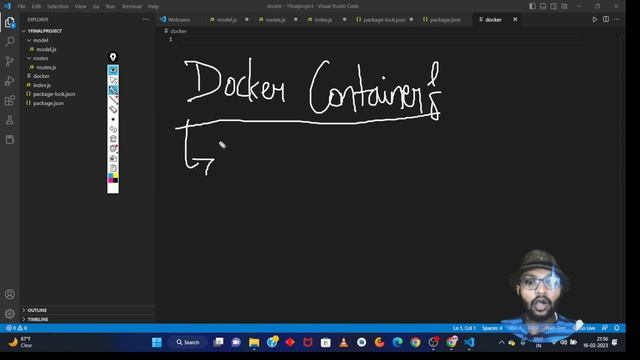Select the dot size tool in annotation toolbar
The width and height of the screenshot is (640, 360).
[x=113, y=119]
